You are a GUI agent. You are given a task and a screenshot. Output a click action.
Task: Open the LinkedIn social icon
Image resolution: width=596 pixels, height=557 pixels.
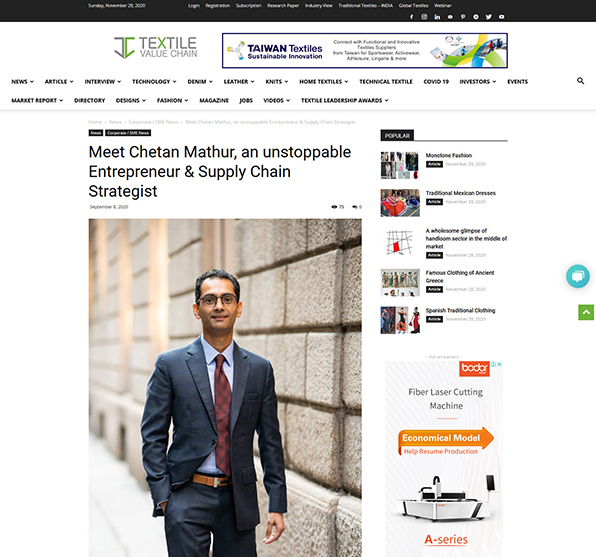[437, 17]
